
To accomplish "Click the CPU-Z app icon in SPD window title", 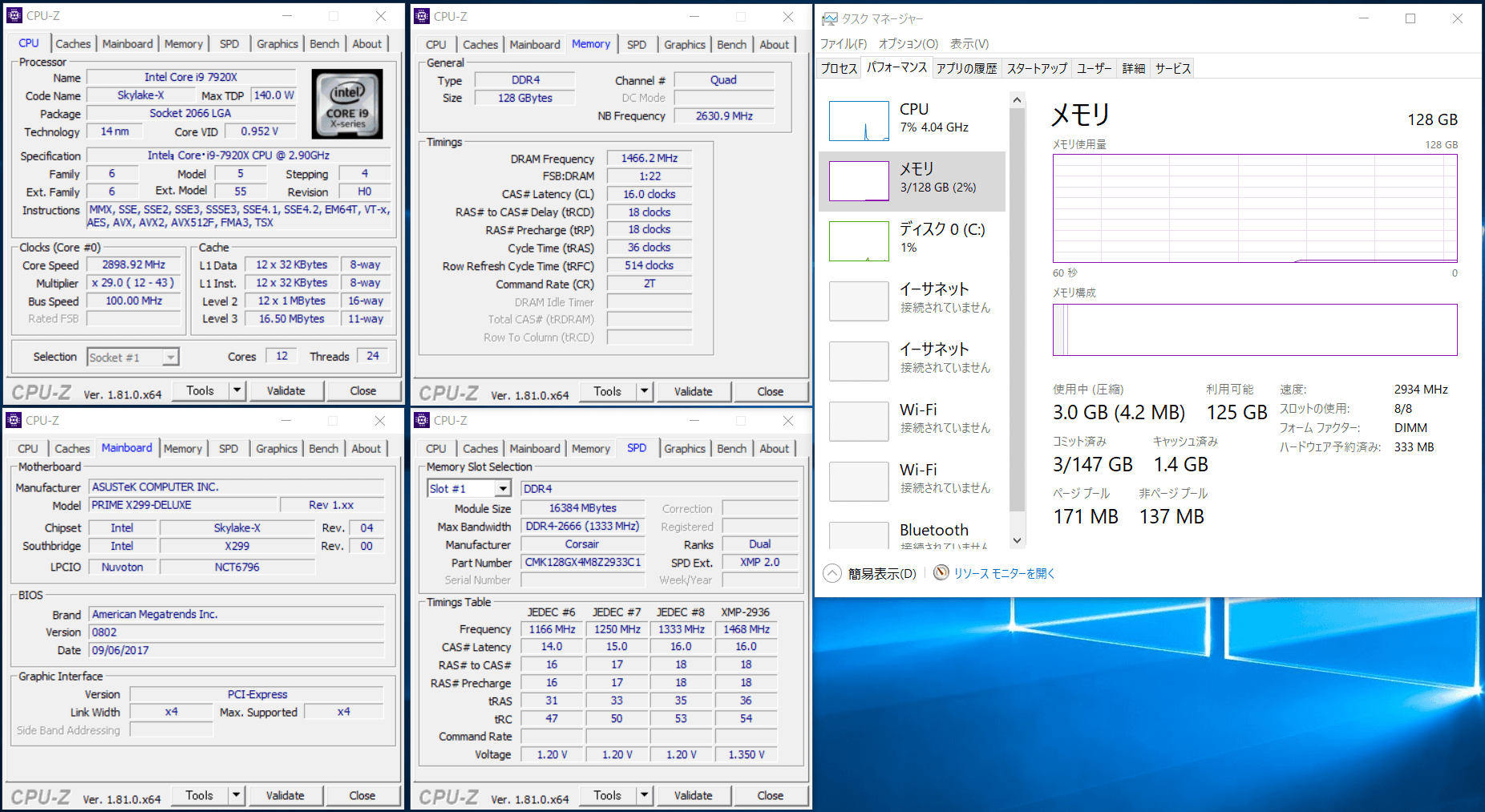I will 422,420.
